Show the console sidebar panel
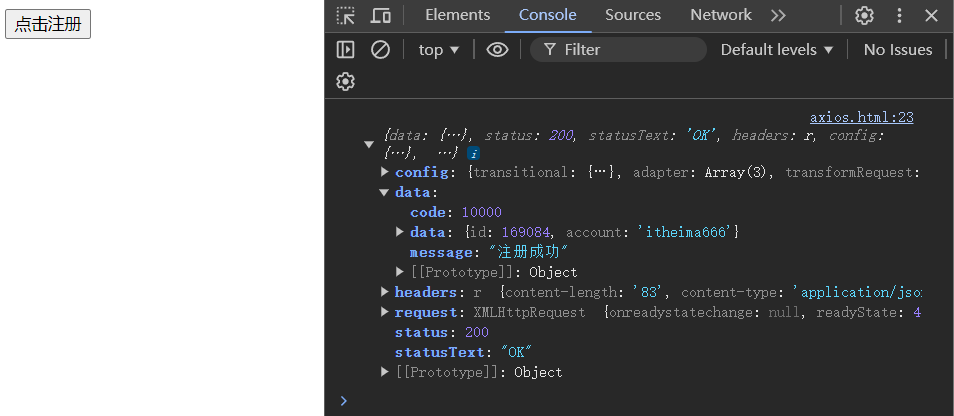The width and height of the screenshot is (954, 416). pyautogui.click(x=345, y=50)
